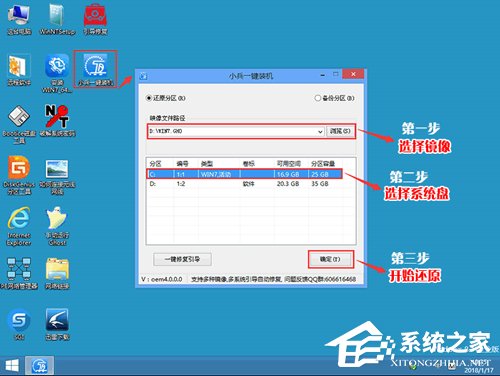Launch the NT password cracking key icon
Screen dimensions: 500x376
pyautogui.click(x=57, y=121)
